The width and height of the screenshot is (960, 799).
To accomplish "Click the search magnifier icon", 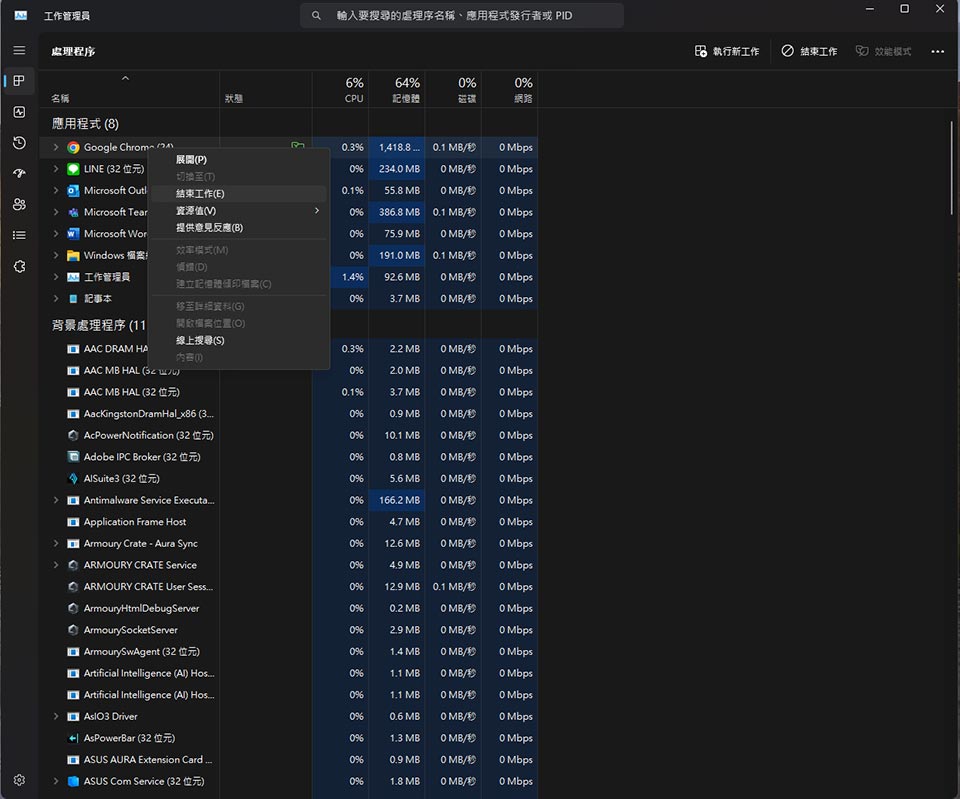I will [x=316, y=15].
